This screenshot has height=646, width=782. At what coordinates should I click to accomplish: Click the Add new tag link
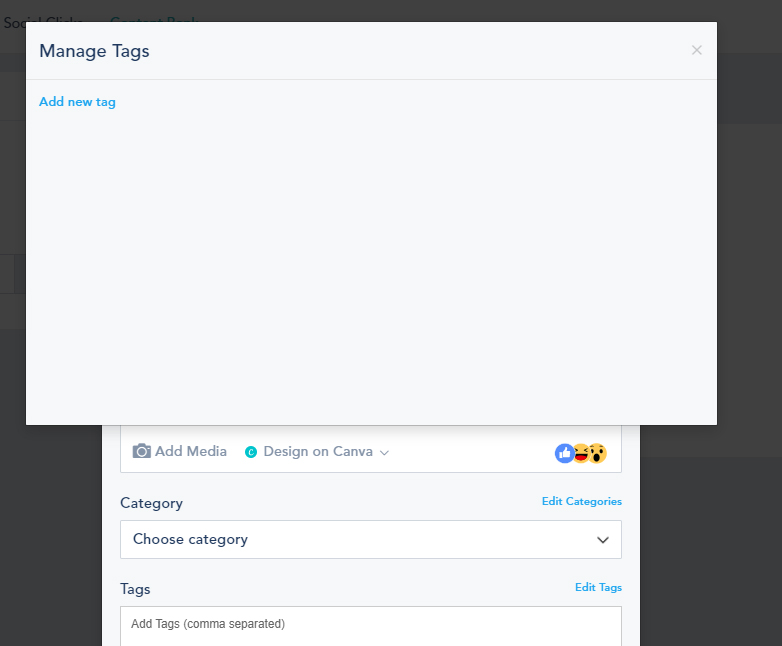(x=77, y=102)
